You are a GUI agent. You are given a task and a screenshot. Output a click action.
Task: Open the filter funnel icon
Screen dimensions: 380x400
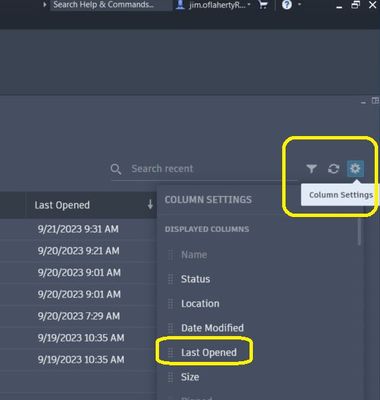tap(311, 169)
